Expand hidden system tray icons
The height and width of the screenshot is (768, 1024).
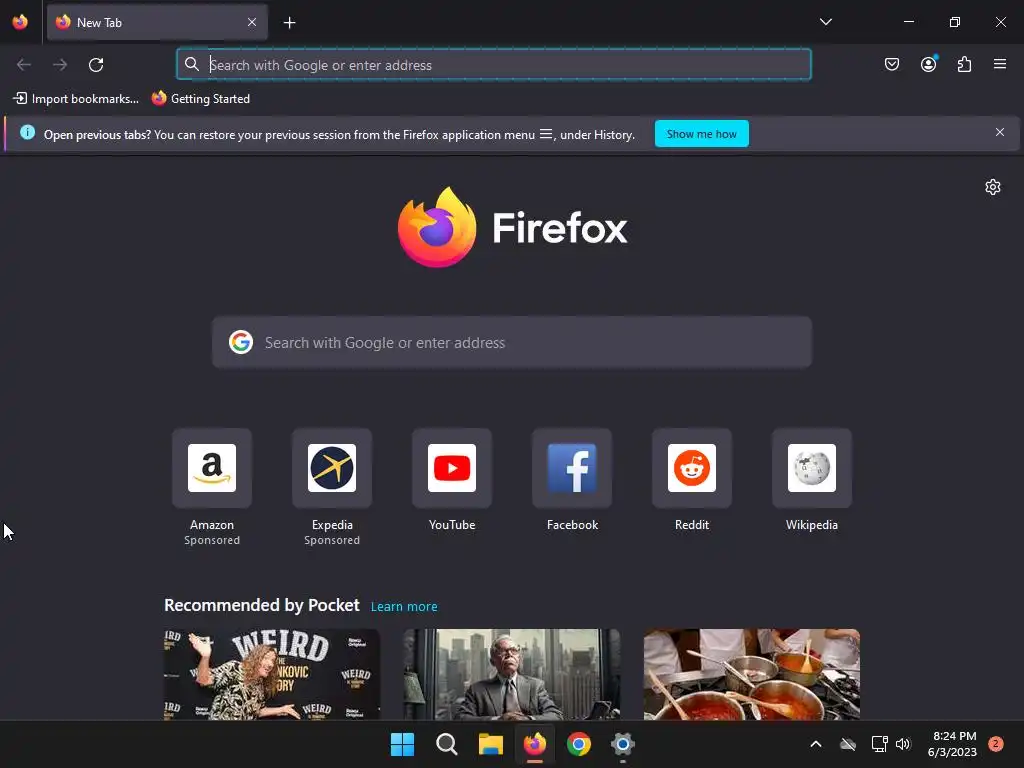click(x=816, y=744)
